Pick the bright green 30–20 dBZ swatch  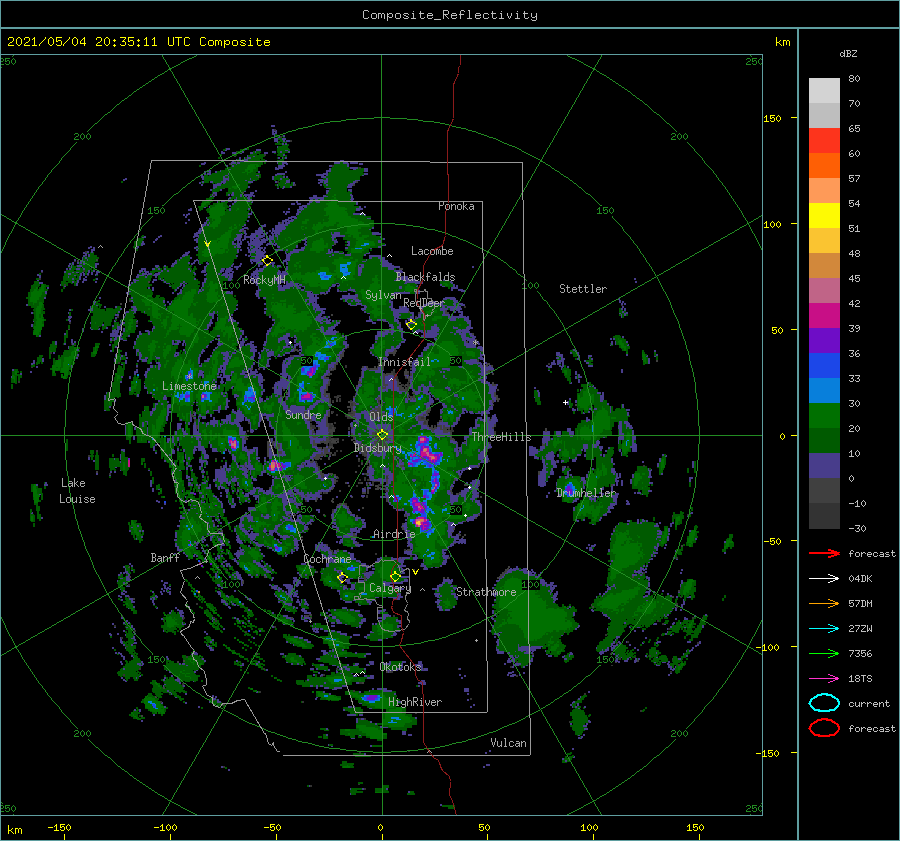pyautogui.click(x=824, y=416)
